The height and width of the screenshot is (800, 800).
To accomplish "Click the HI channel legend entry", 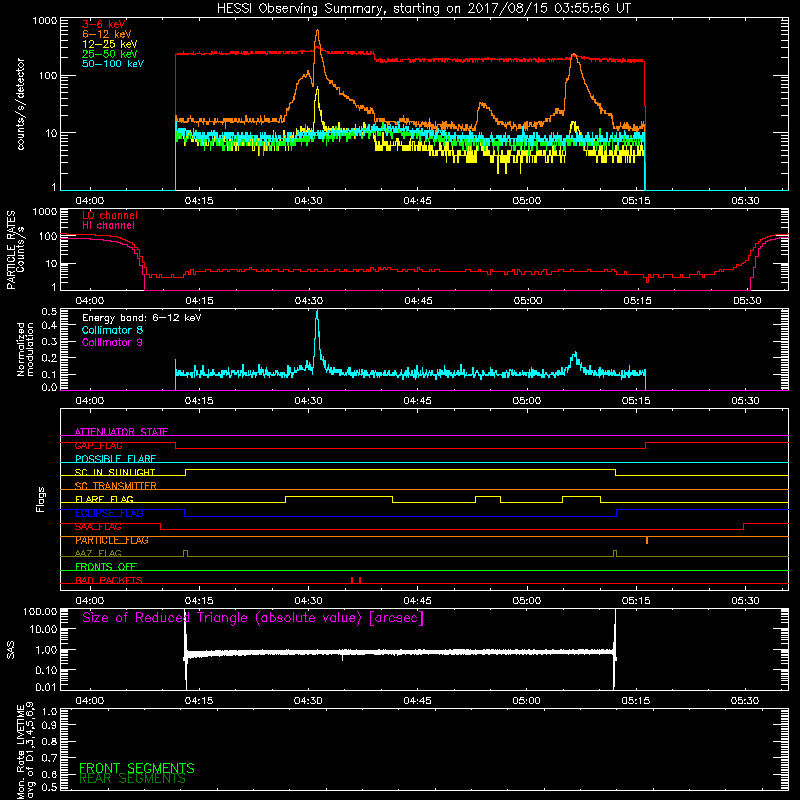I will coord(108,225).
